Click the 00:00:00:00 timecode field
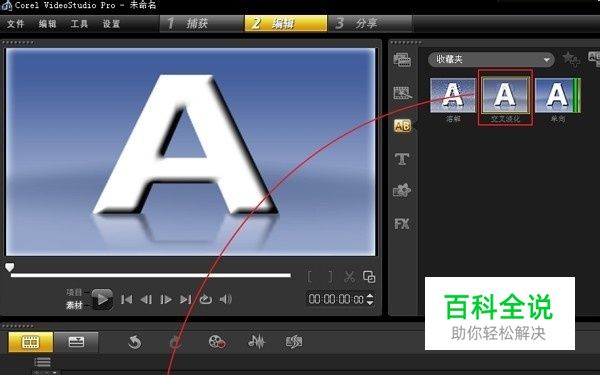The width and height of the screenshot is (600, 375). (x=336, y=299)
